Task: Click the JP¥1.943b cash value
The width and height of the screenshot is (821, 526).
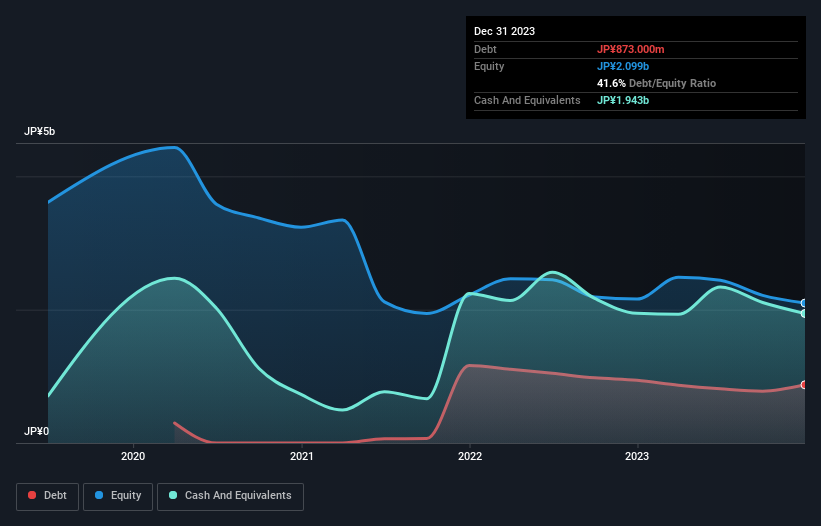Action: click(623, 100)
